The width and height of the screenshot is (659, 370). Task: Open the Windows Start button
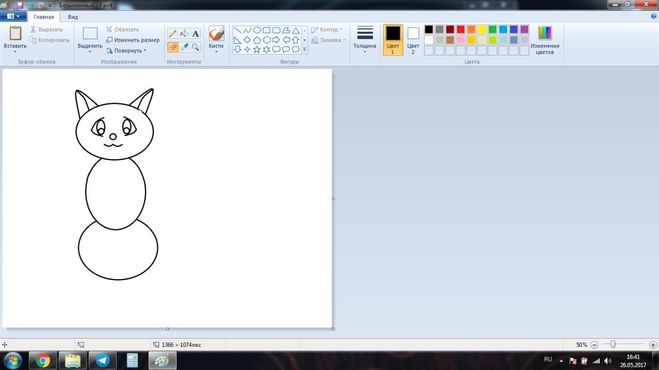(x=12, y=360)
